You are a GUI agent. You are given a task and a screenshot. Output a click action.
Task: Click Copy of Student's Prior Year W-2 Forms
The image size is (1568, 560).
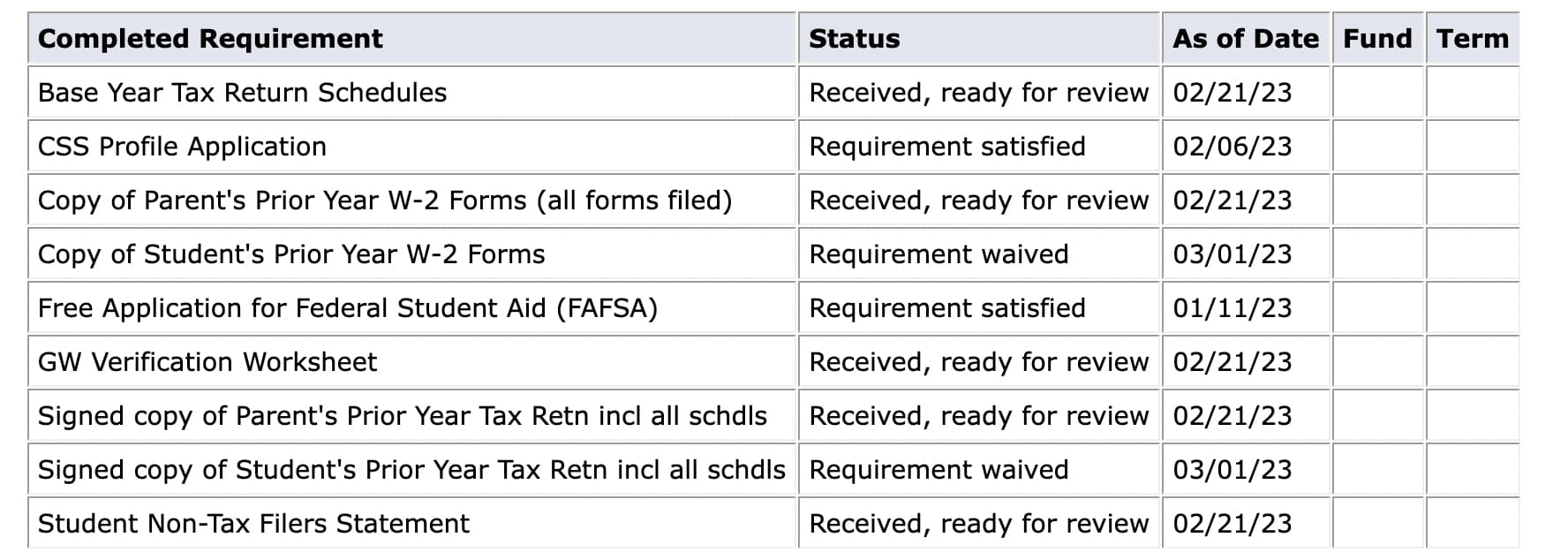291,254
